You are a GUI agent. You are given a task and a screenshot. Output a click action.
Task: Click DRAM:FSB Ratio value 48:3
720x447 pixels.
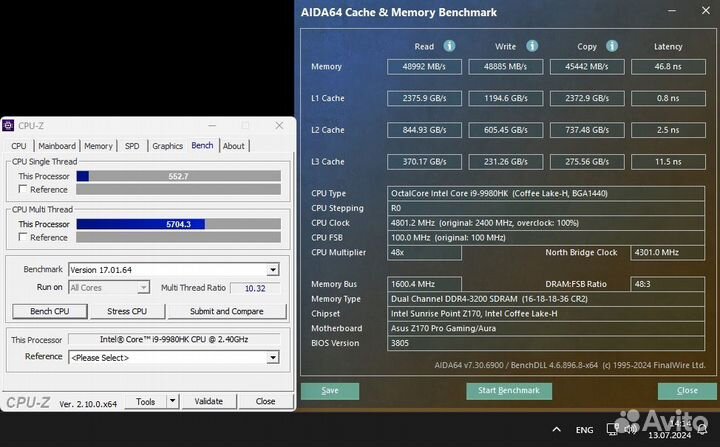pyautogui.click(x=668, y=284)
